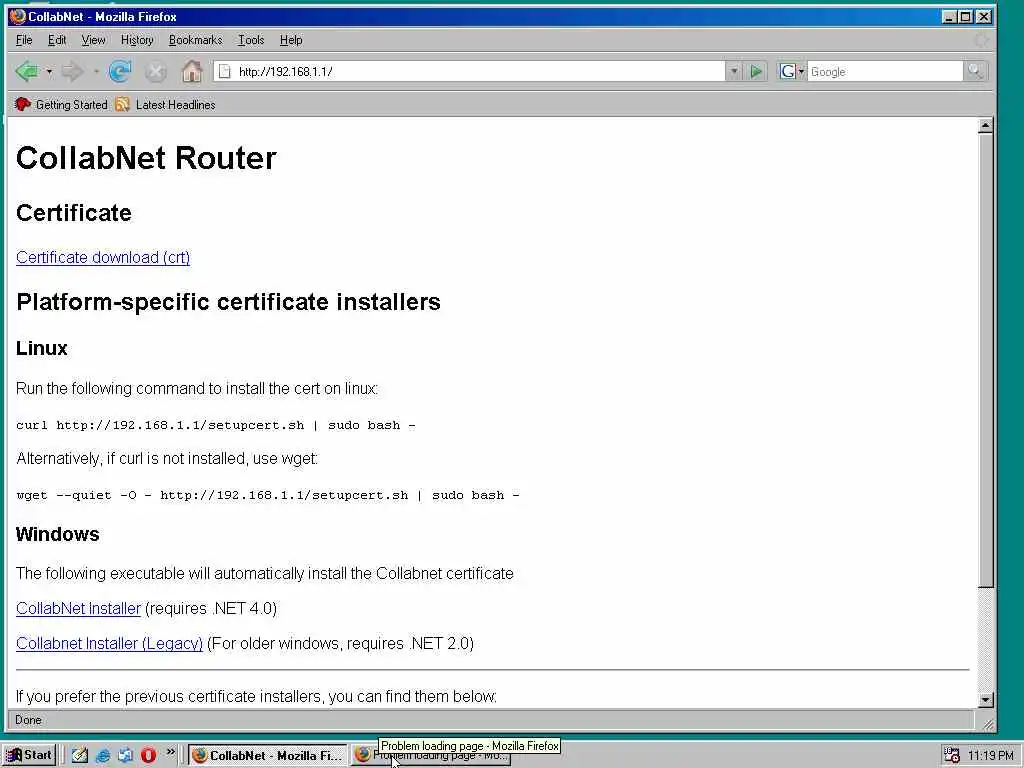Image resolution: width=1024 pixels, height=768 pixels.
Task: Open the Help menu
Action: 291,40
